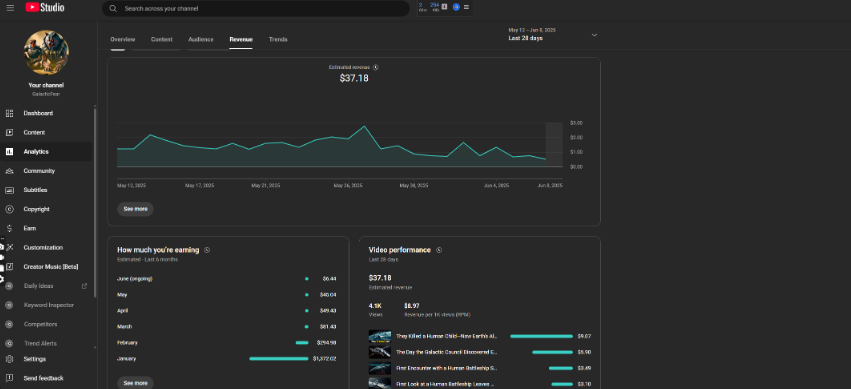The width and height of the screenshot is (851, 389).
Task: Click the Earn dollar-sign icon
Action: [x=9, y=228]
